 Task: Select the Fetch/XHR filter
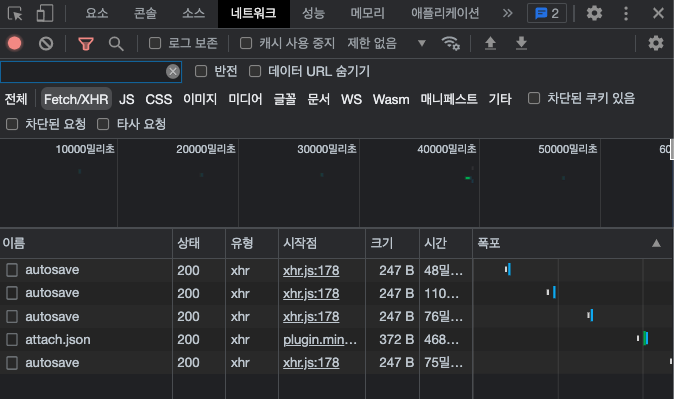tap(76, 99)
